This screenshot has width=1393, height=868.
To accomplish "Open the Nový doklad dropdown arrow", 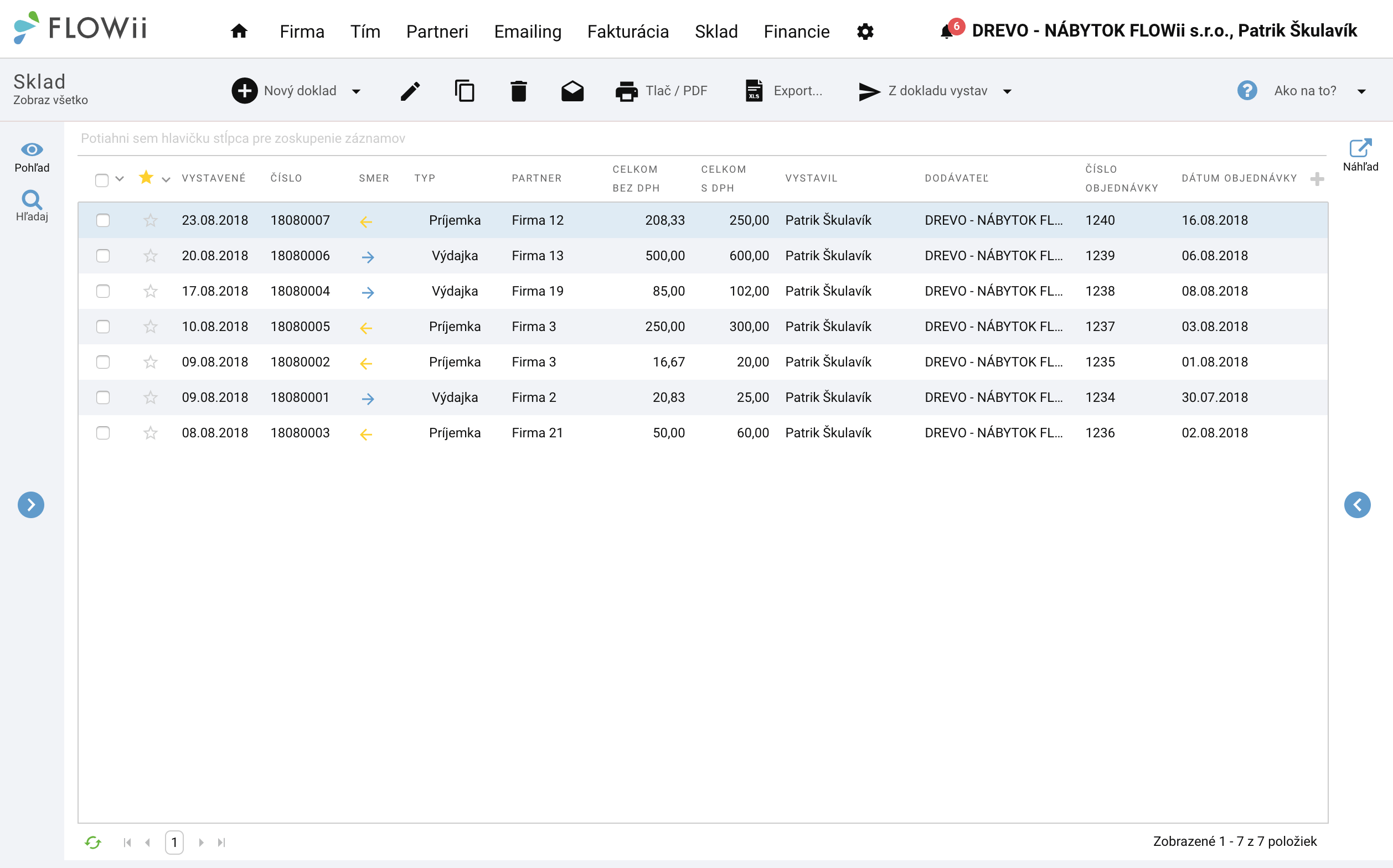I will [x=356, y=91].
